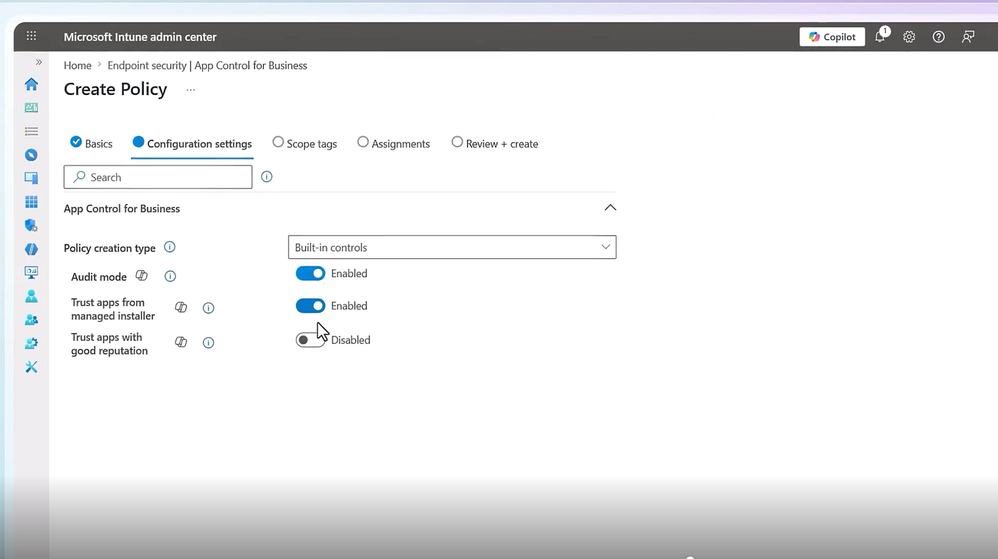Click Microsoft Intune admin center title
This screenshot has height=559, width=998.
tap(140, 37)
